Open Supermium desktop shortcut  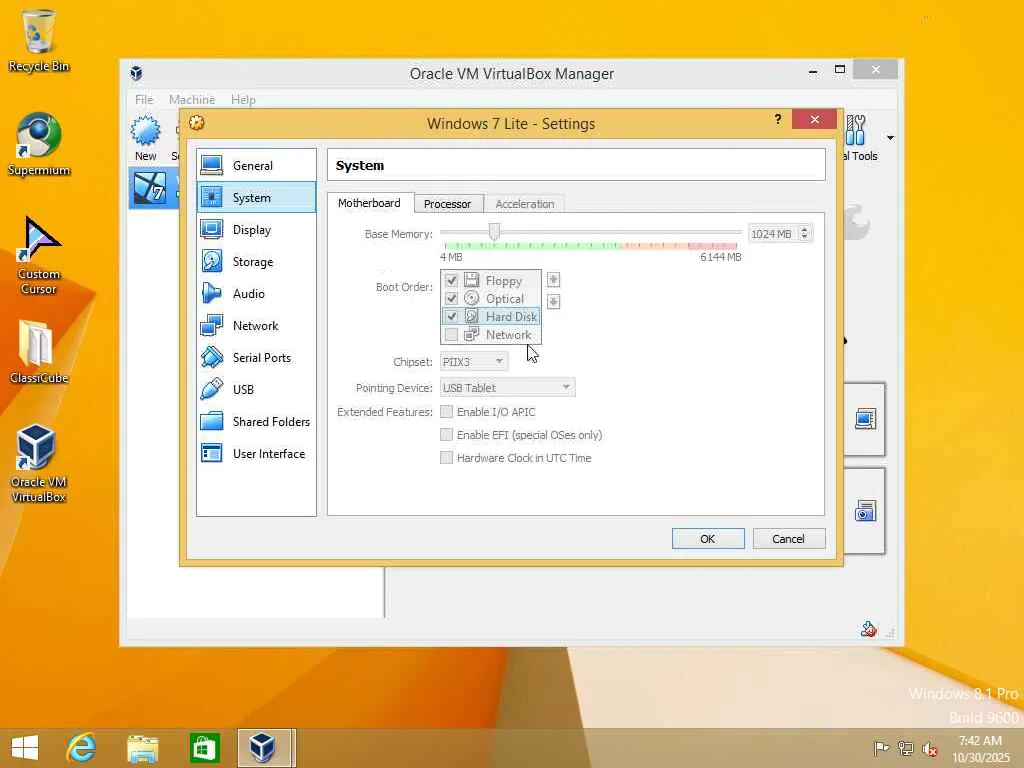point(39,144)
